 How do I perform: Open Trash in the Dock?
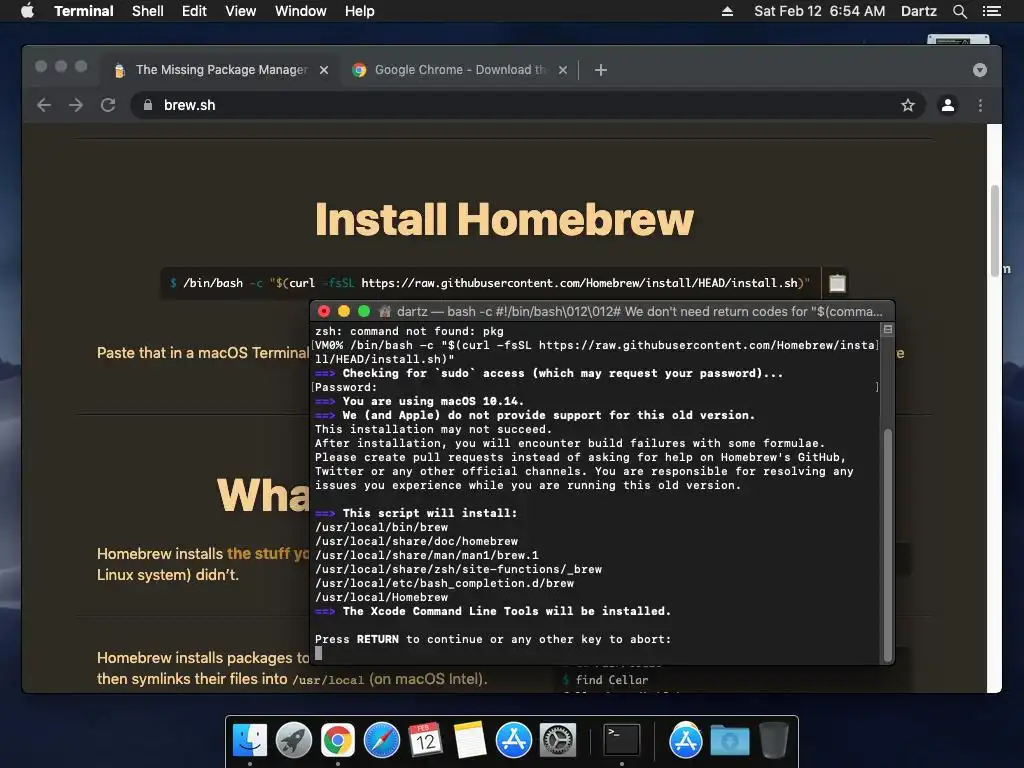coord(774,740)
